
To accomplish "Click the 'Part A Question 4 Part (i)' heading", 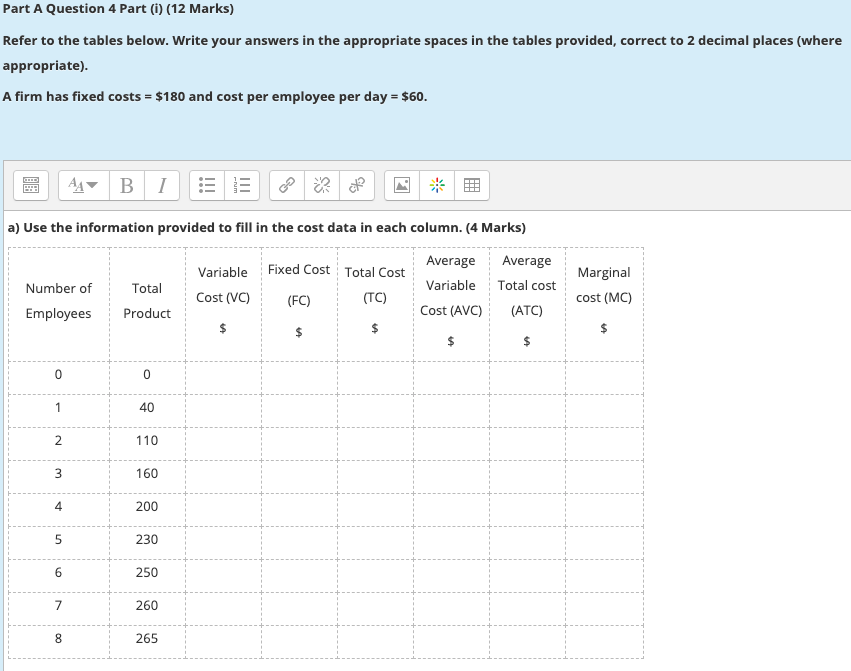I will (118, 9).
